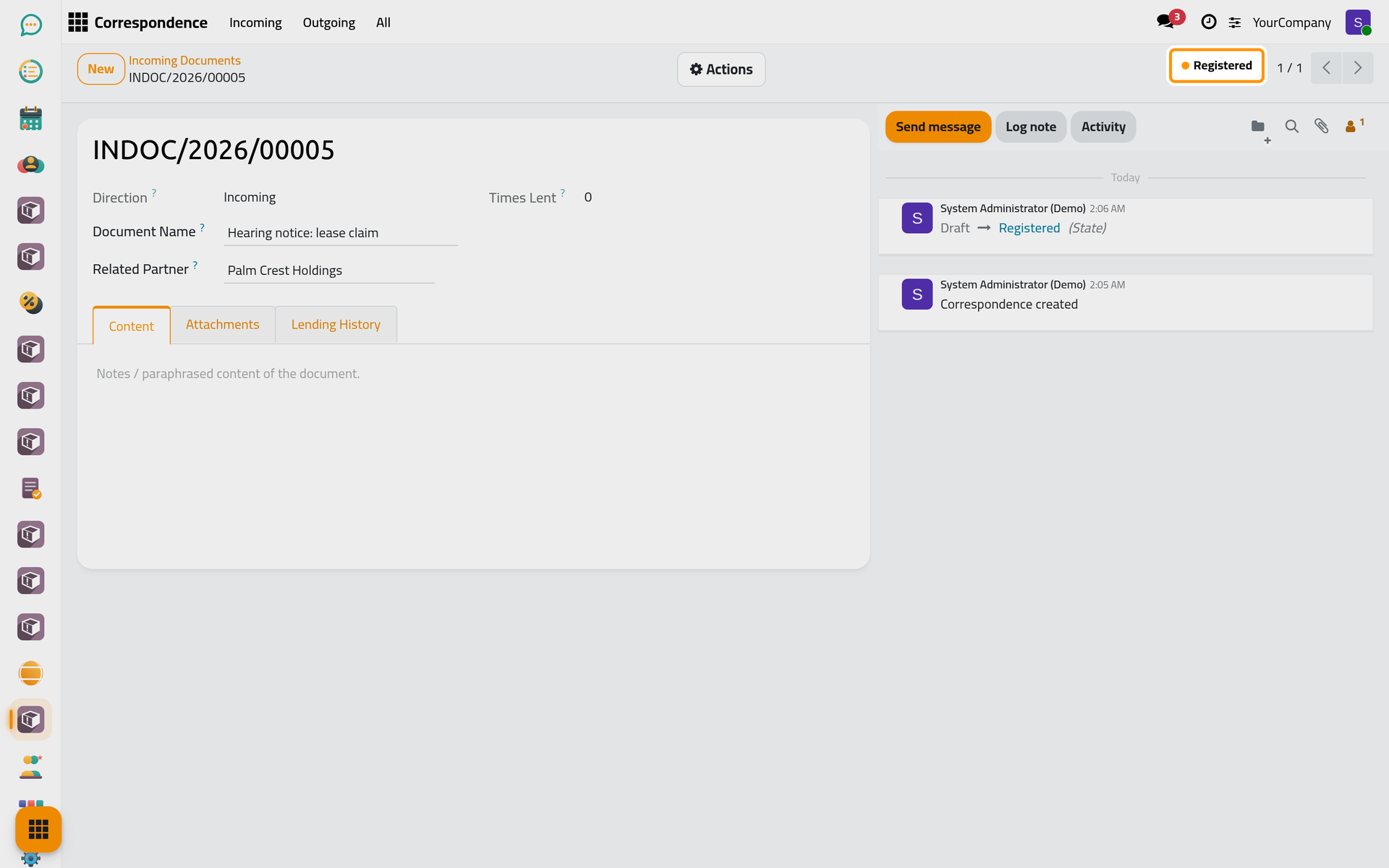This screenshot has width=1389, height=868.
Task: Open the orange apps grid launcher
Action: click(x=38, y=829)
